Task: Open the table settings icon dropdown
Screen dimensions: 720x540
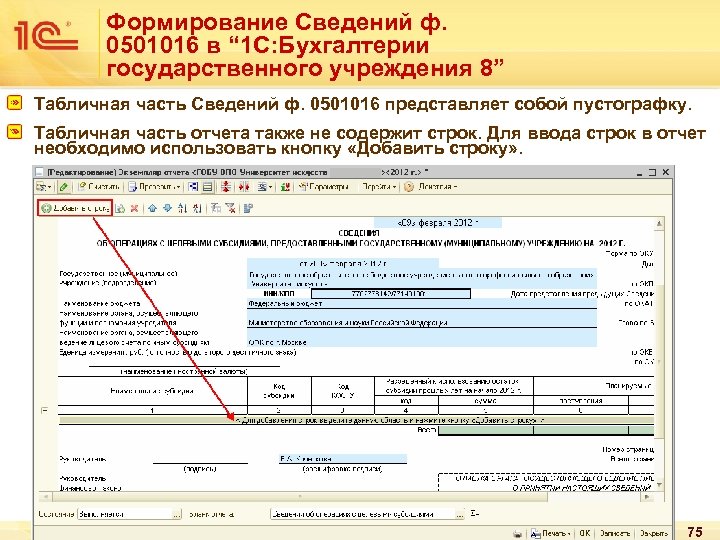Action: (x=264, y=187)
